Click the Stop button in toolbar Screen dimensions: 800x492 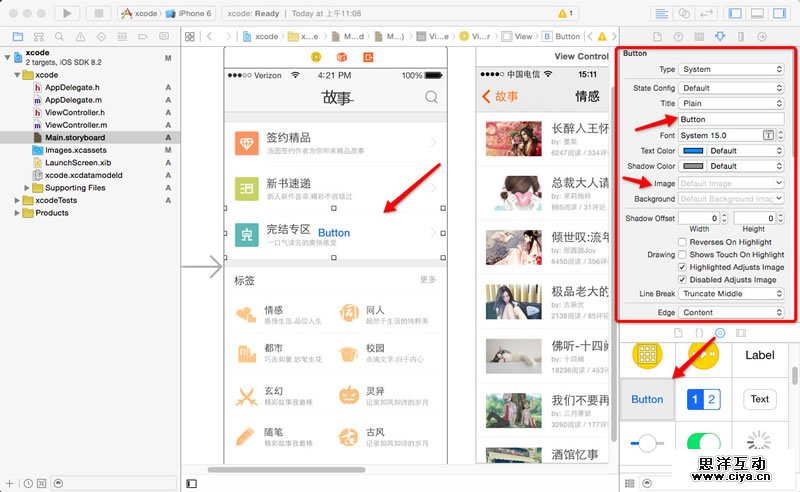[98, 13]
